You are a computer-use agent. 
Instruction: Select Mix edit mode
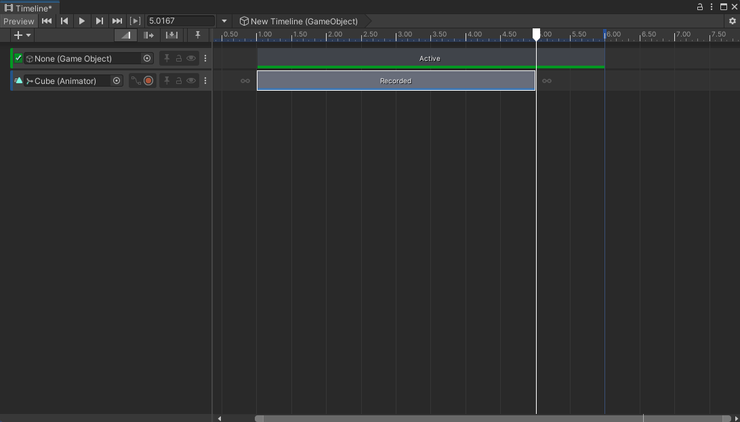(126, 35)
